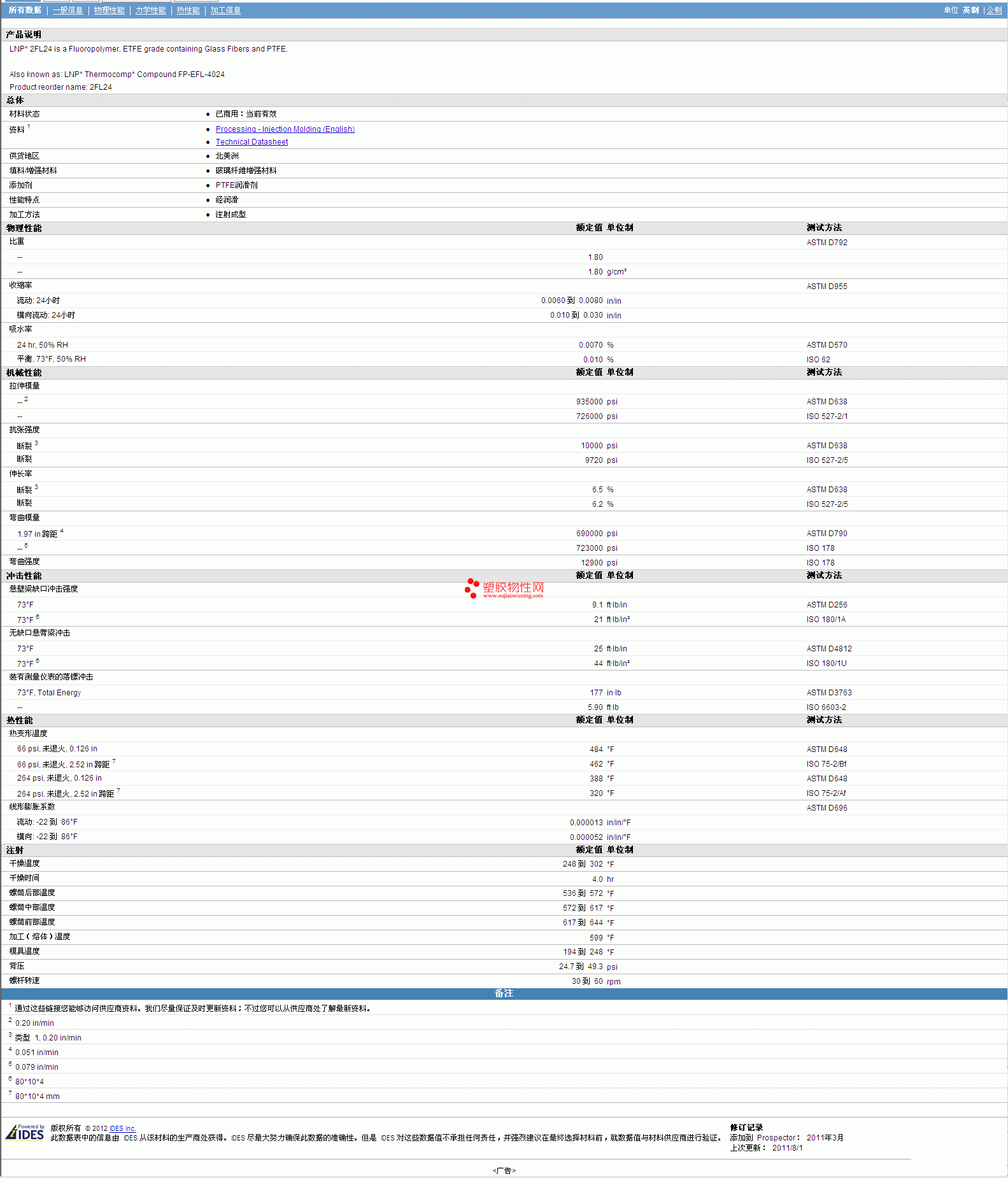Screen dimensions: 1008x1178
Task: Click the ASTM D955 test method
Action: click(x=827, y=287)
